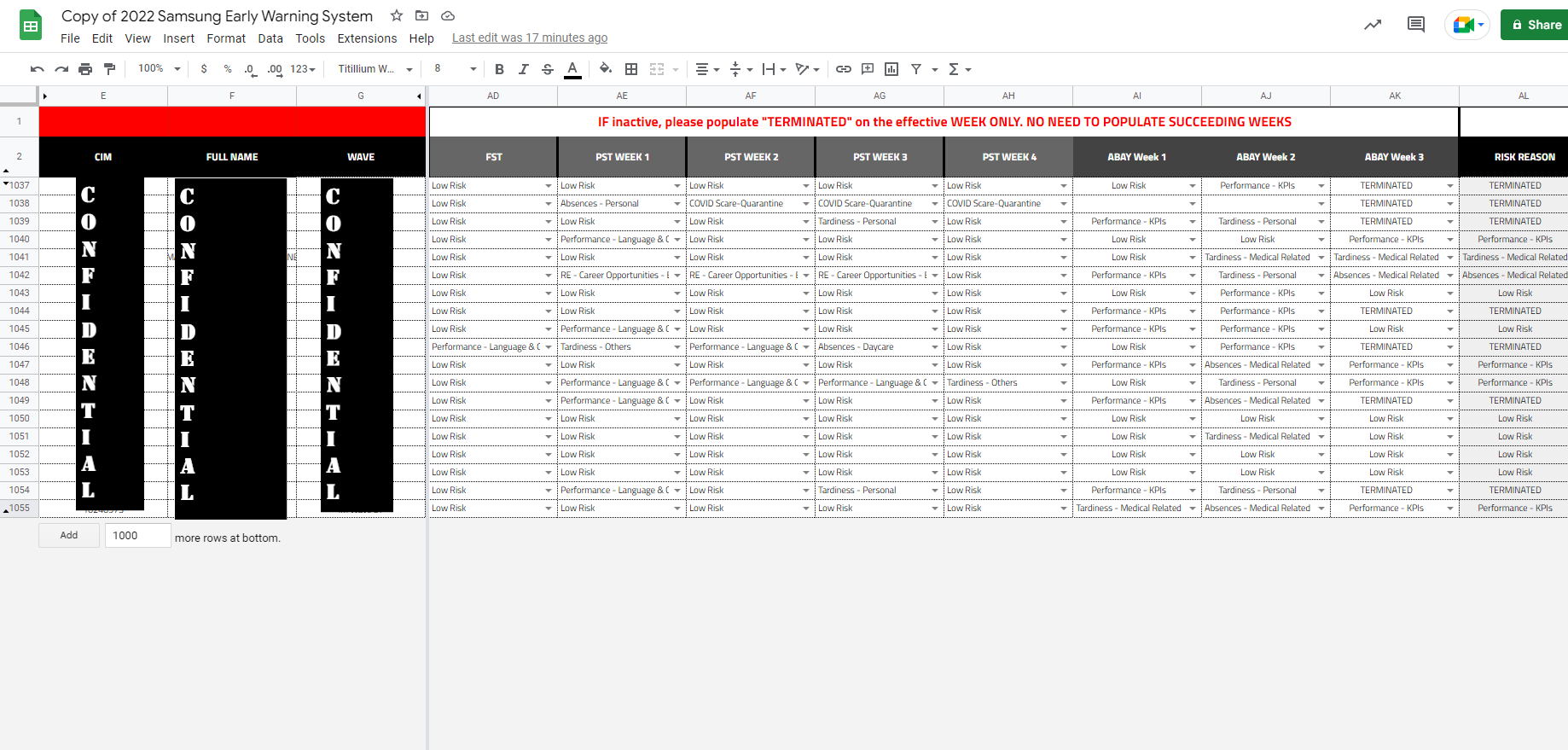Click the Add rows button
Viewport: 1568px width, 750px height.
(69, 535)
